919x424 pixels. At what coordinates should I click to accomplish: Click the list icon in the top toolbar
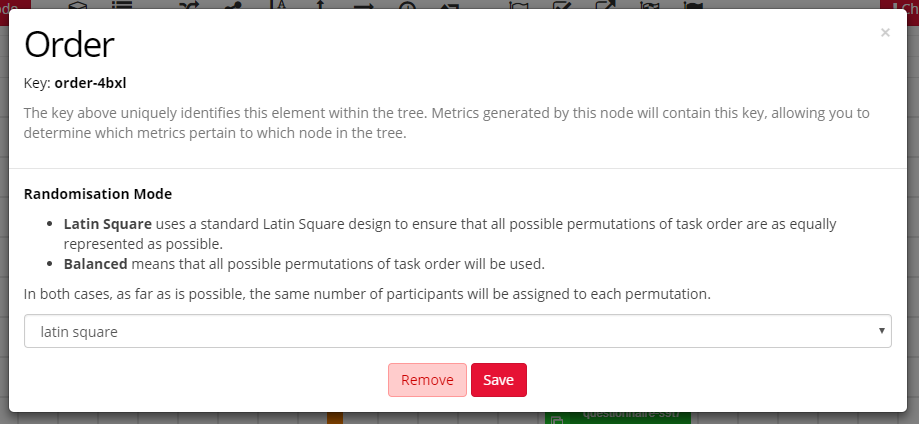122,4
